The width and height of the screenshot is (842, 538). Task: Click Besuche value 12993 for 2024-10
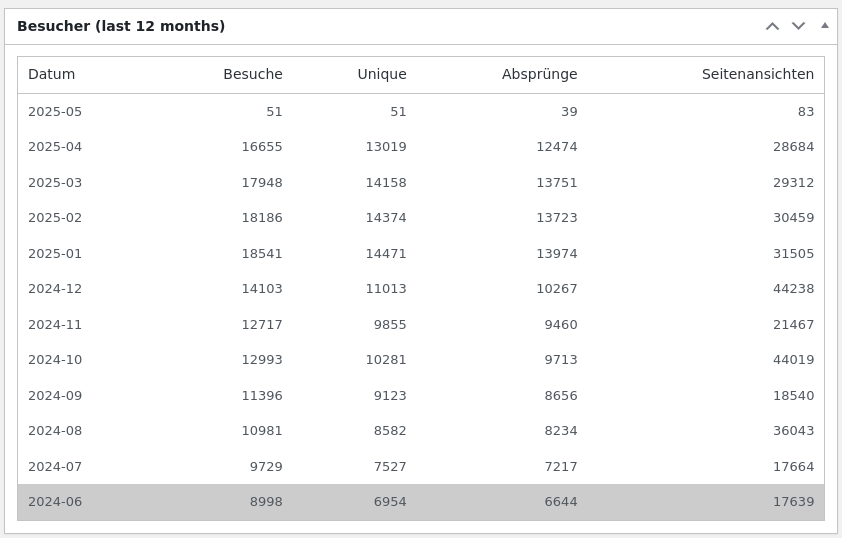tap(262, 360)
